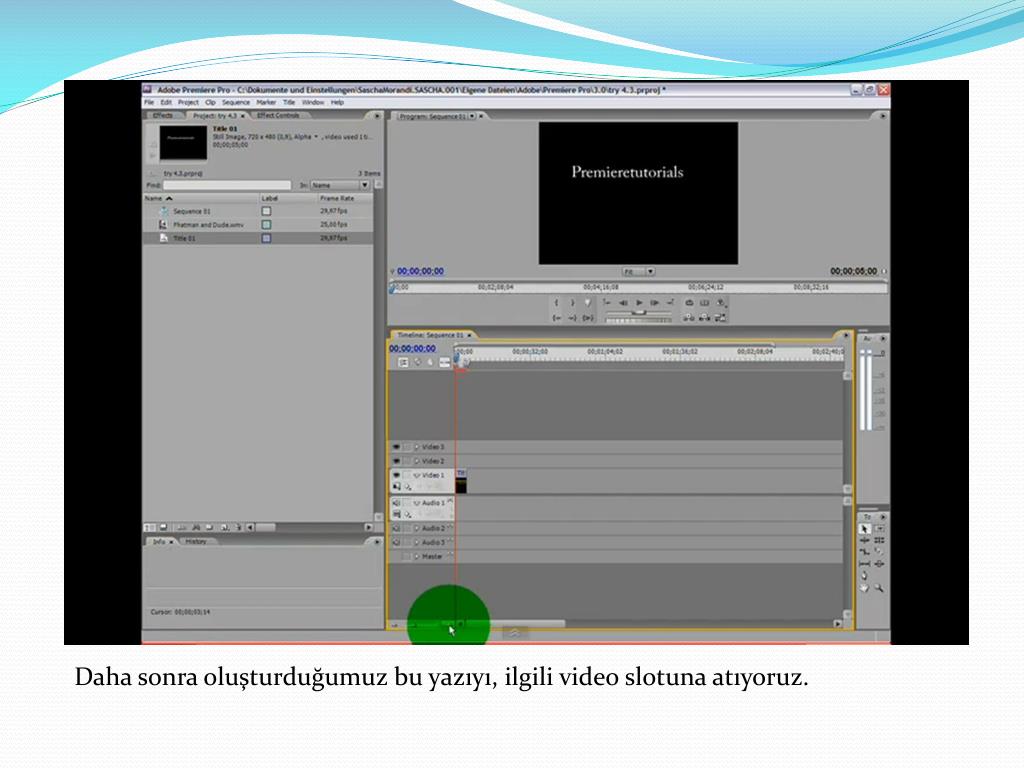Screen dimensions: 1024x768
Task: Toggle Snap in Timeline panel
Action: click(x=403, y=362)
